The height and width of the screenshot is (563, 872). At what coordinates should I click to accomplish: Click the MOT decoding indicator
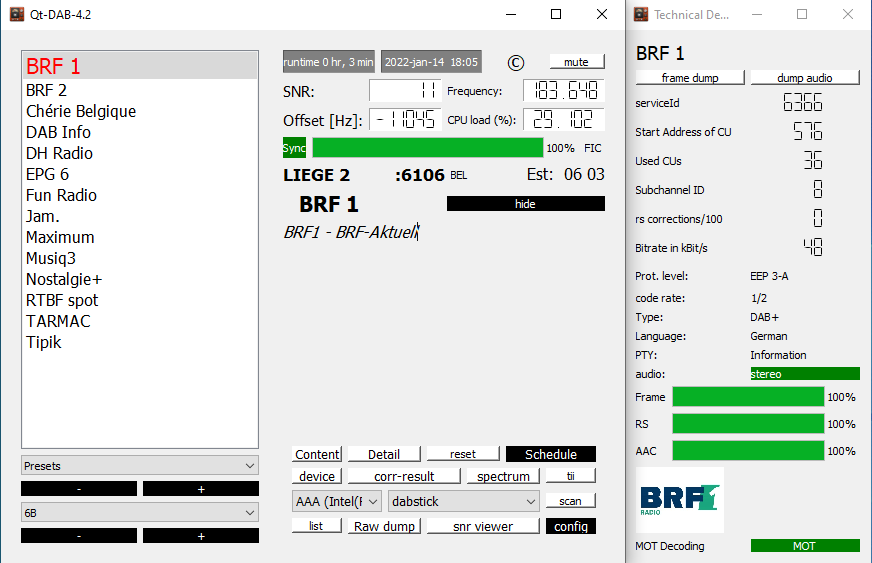click(x=805, y=546)
